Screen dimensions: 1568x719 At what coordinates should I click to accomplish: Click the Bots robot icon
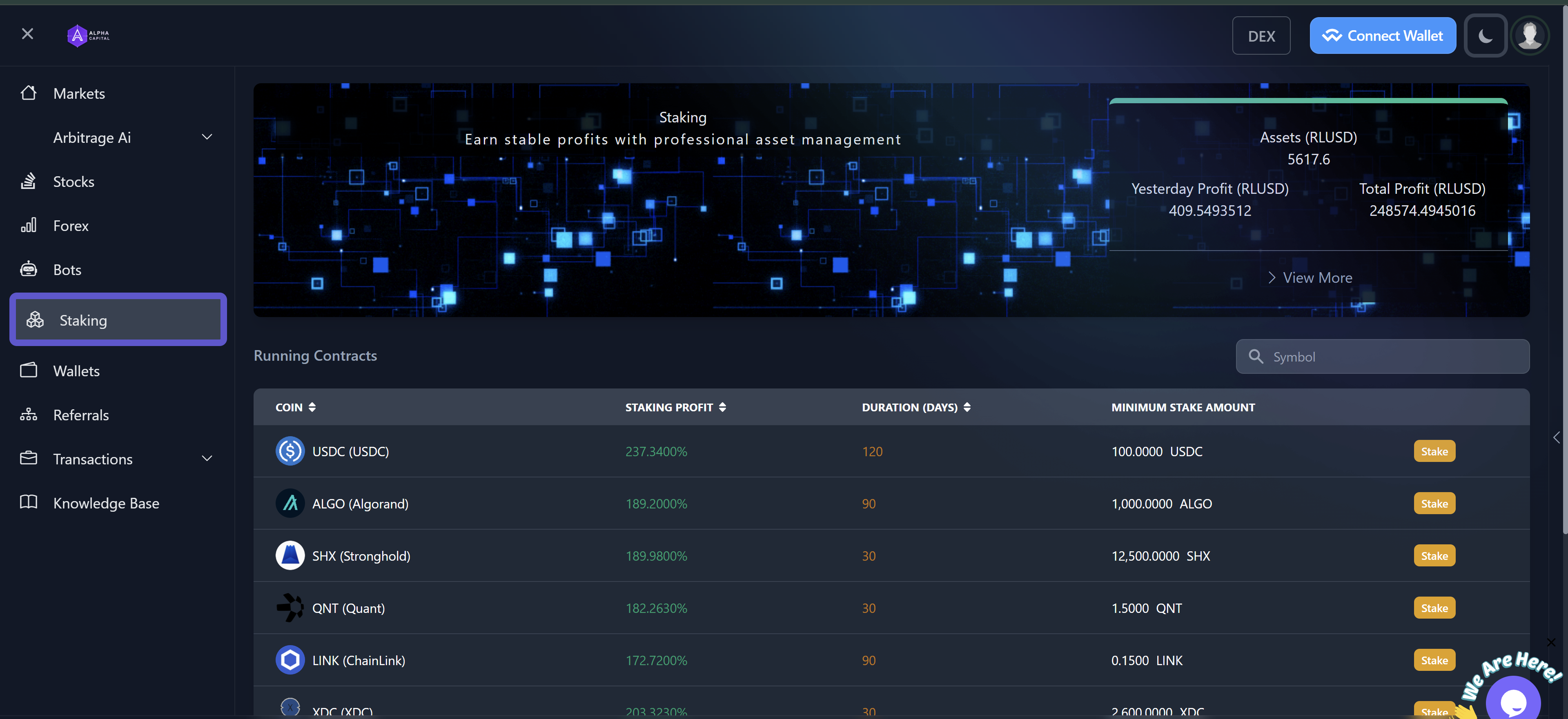29,269
